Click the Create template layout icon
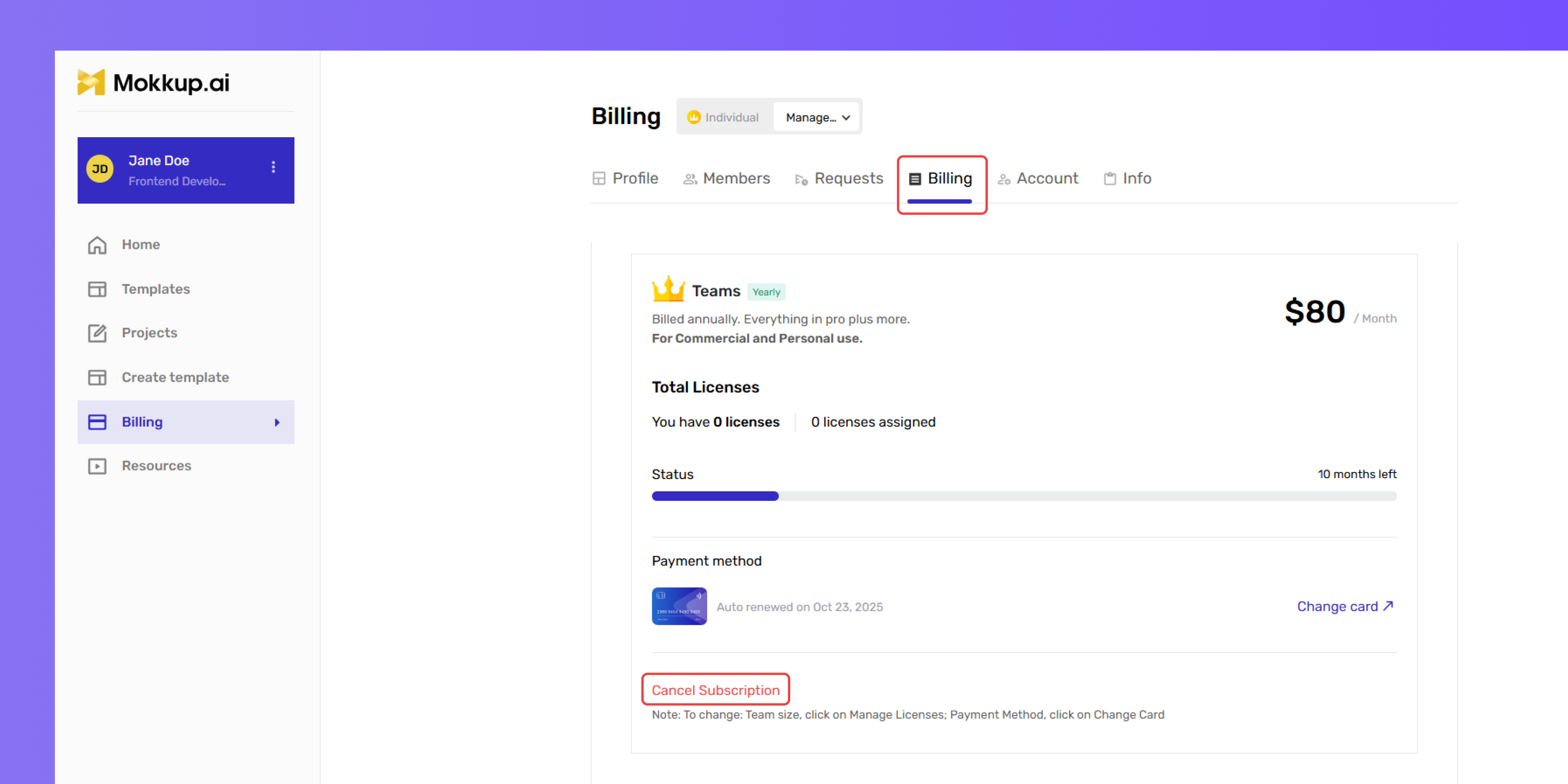This screenshot has width=1568, height=784. click(97, 377)
